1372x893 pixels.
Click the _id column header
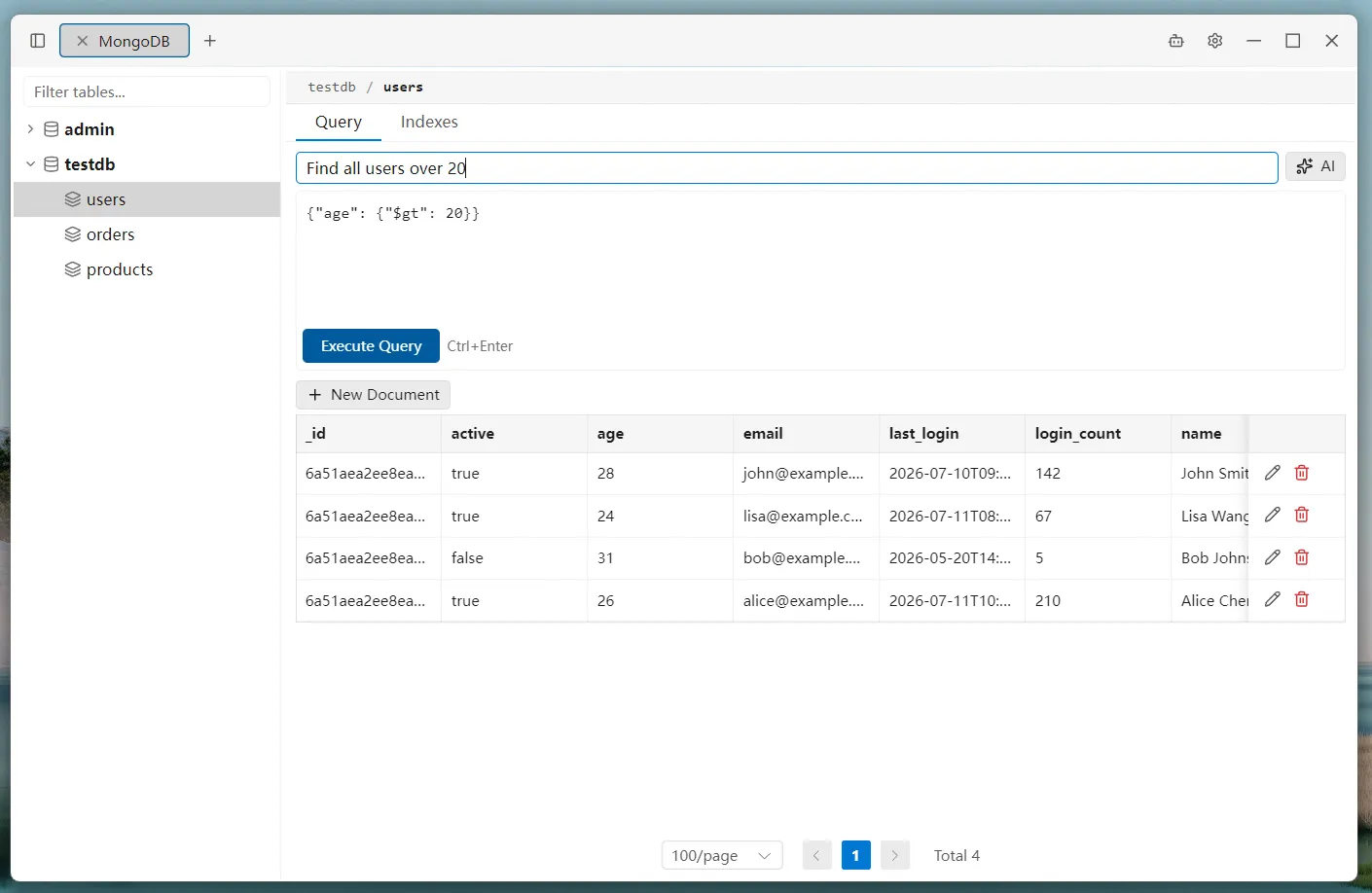[x=369, y=434]
